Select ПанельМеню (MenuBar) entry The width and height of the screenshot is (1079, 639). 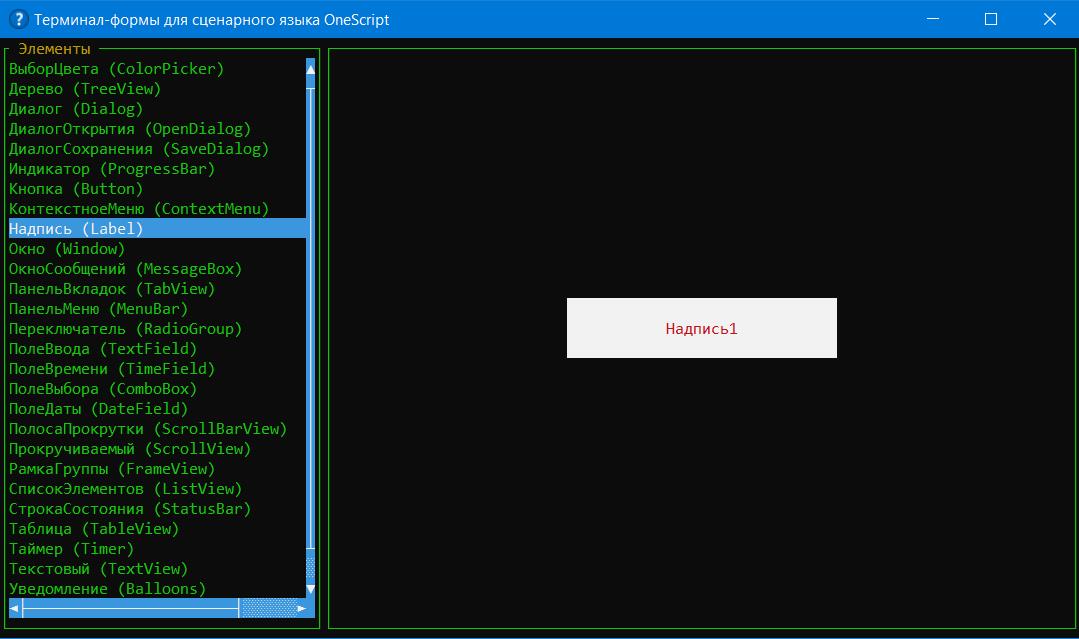[98, 309]
